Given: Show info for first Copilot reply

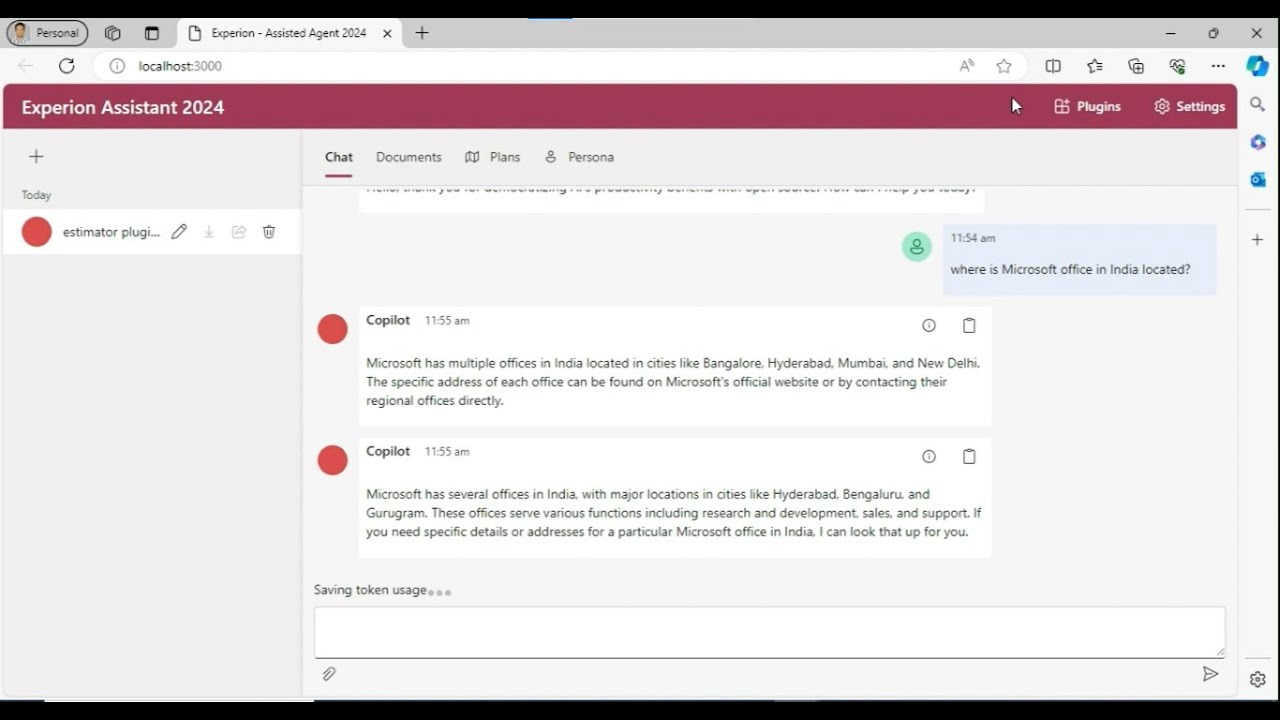Looking at the screenshot, I should click(929, 325).
